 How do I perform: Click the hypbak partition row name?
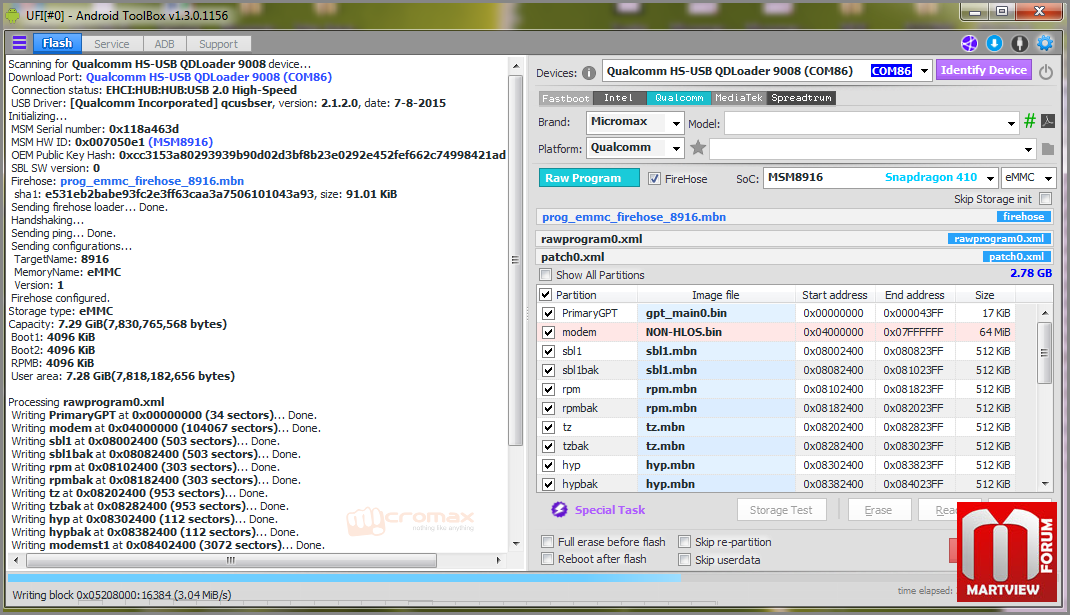580,484
